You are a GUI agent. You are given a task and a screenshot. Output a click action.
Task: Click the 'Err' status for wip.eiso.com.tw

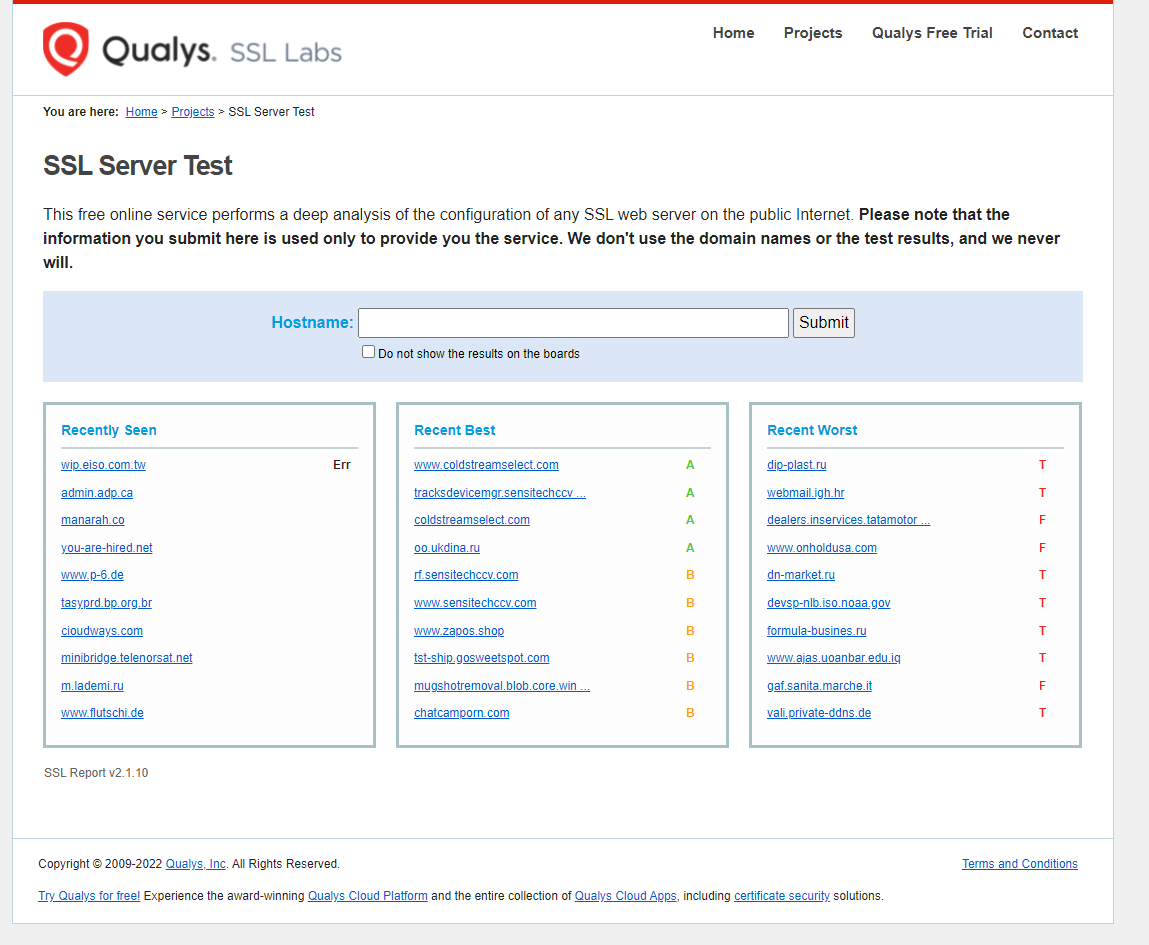pos(341,464)
